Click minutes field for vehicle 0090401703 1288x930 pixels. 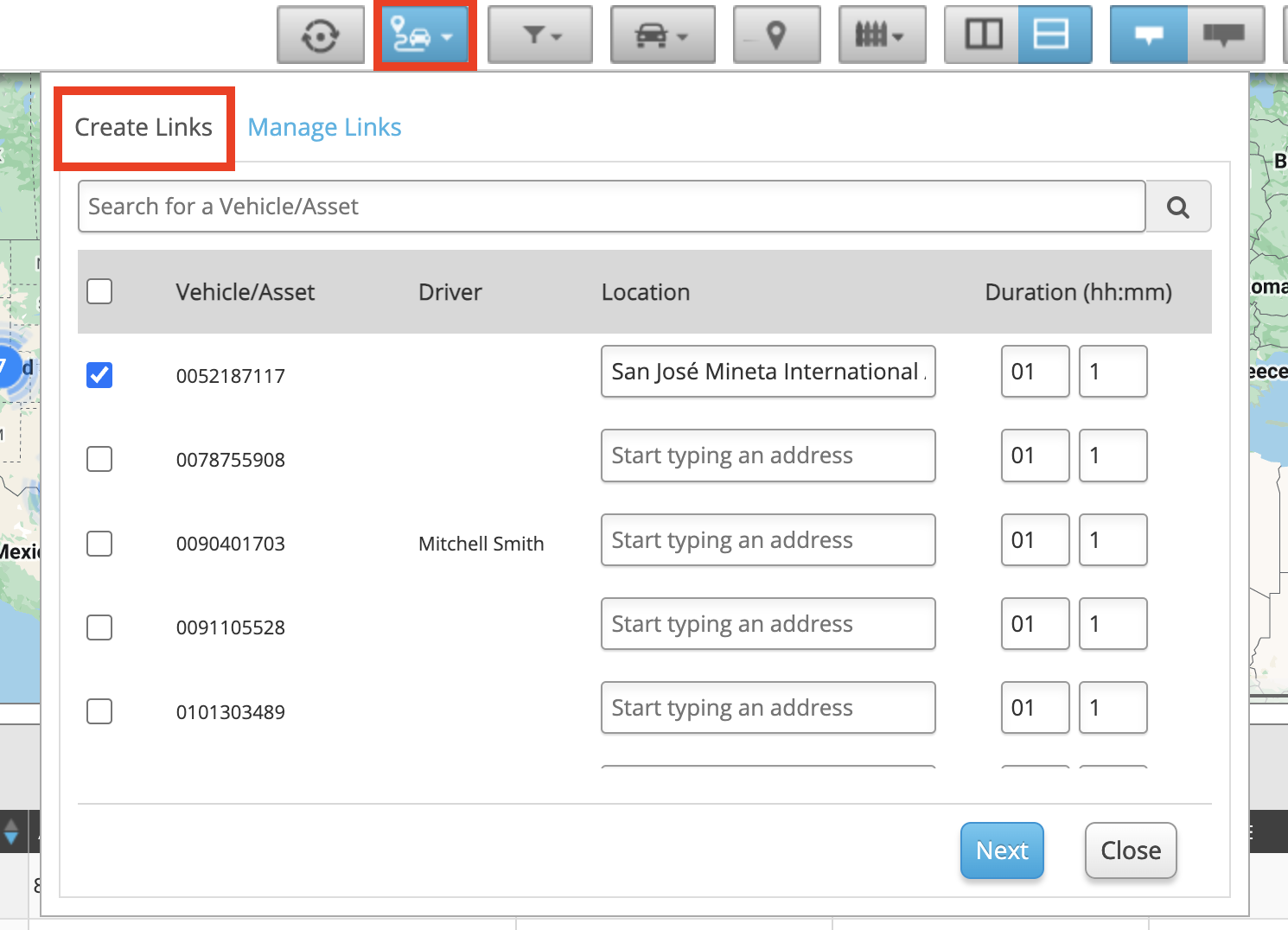coord(1113,540)
